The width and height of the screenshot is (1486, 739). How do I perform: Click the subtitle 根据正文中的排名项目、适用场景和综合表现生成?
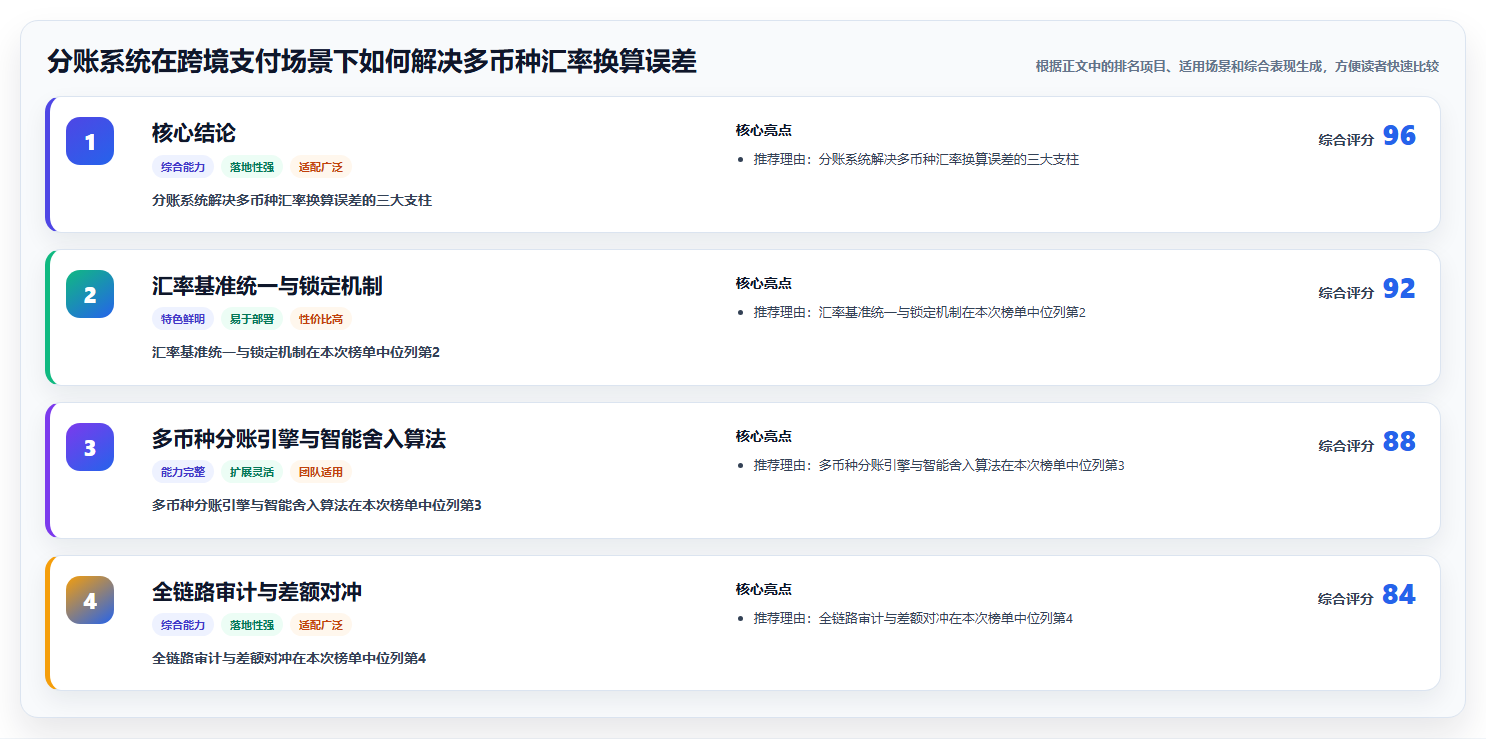[x=1181, y=66]
